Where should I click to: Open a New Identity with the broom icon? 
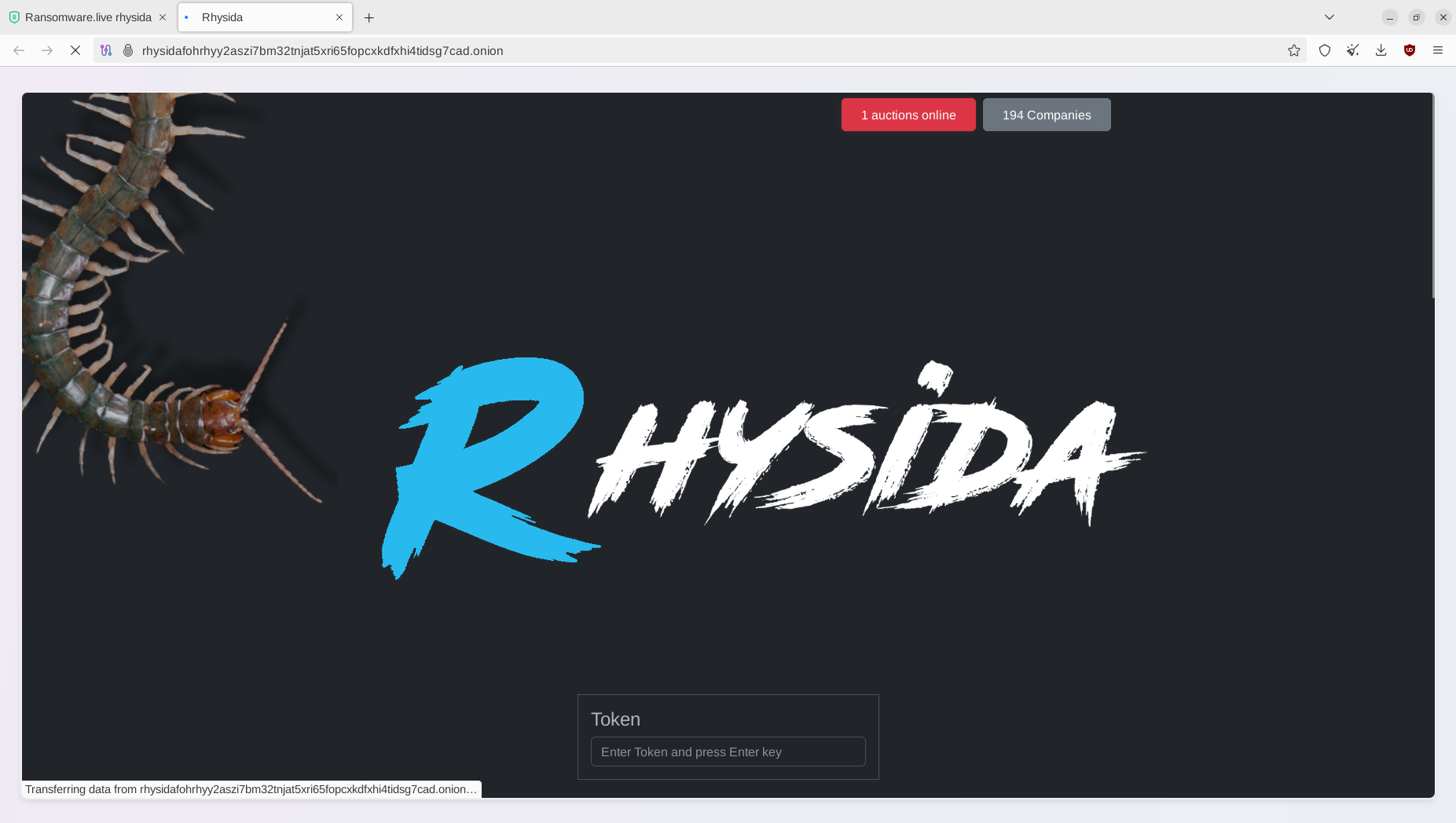[1353, 50]
